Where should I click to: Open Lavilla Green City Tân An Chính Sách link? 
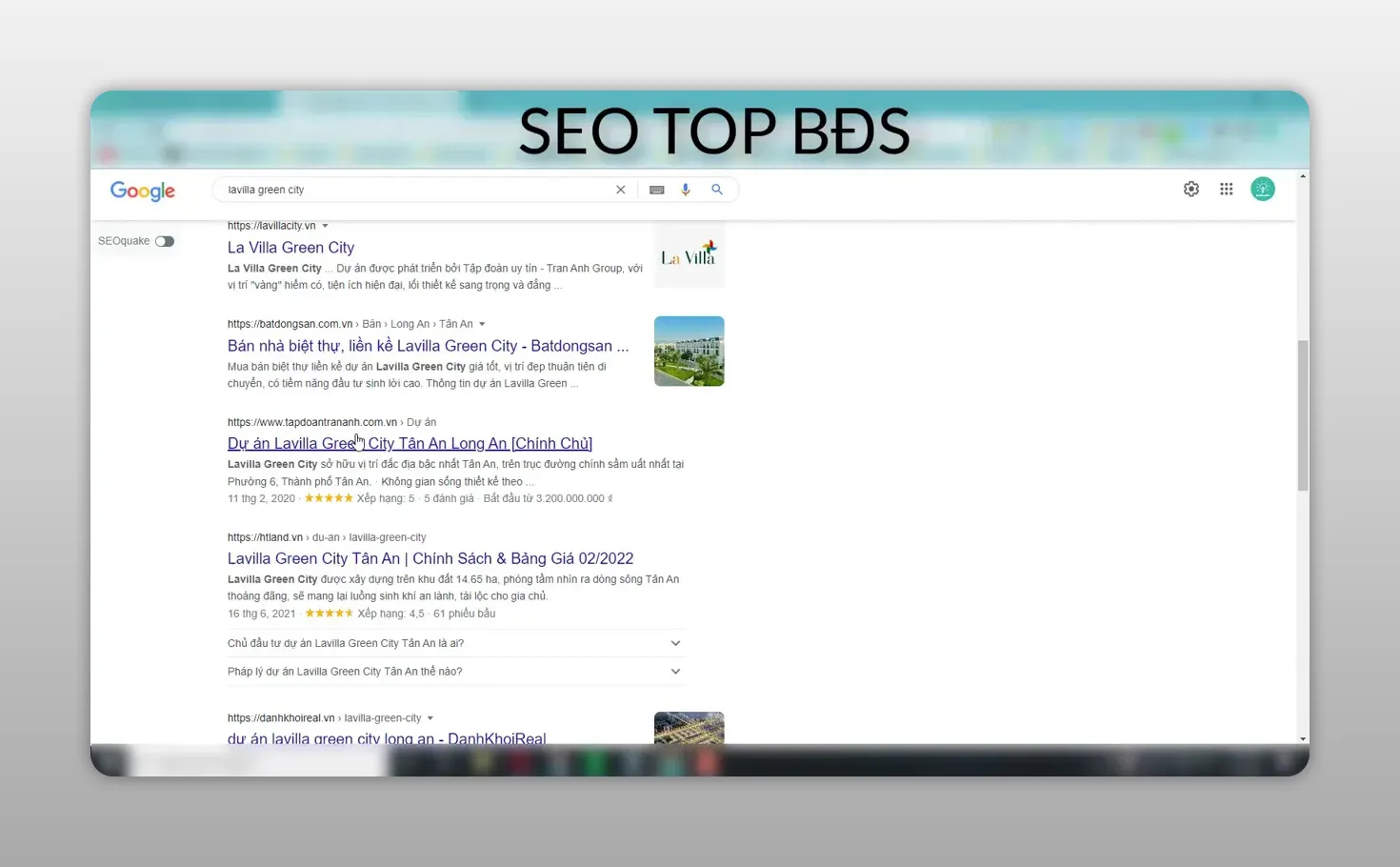tap(430, 558)
